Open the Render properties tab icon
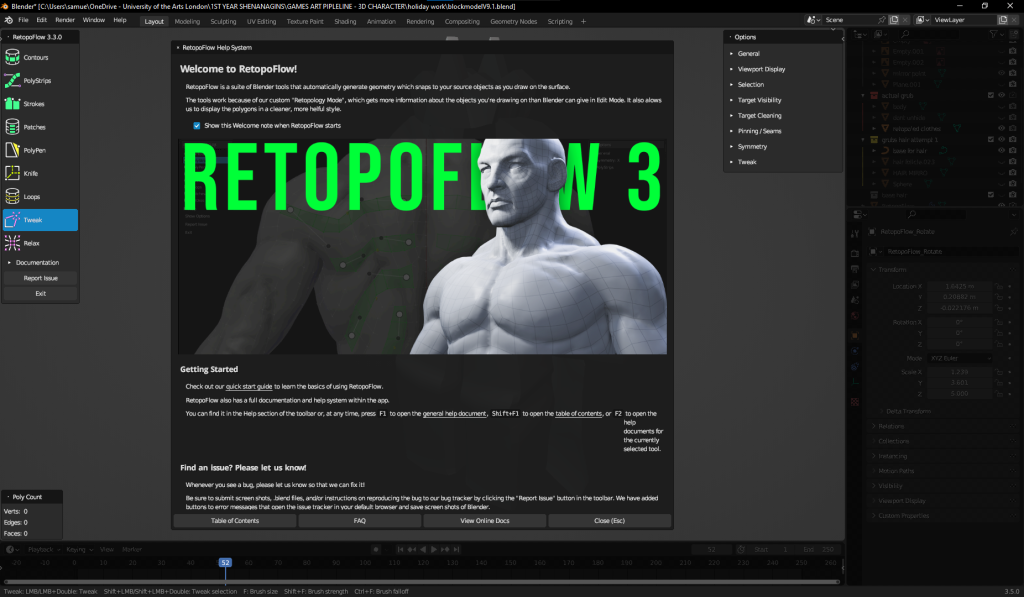 [x=855, y=253]
